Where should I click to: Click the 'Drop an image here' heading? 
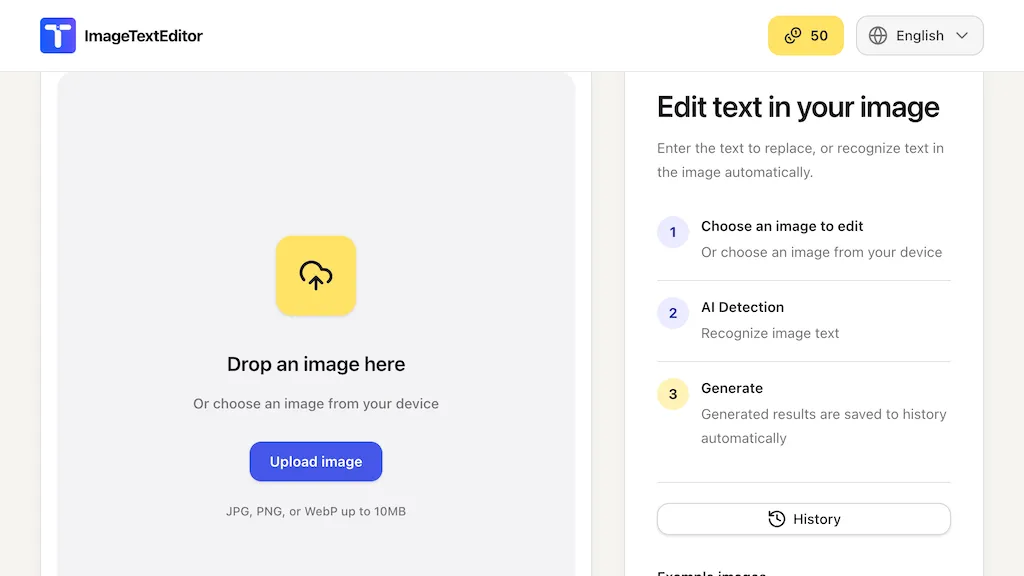pos(316,364)
